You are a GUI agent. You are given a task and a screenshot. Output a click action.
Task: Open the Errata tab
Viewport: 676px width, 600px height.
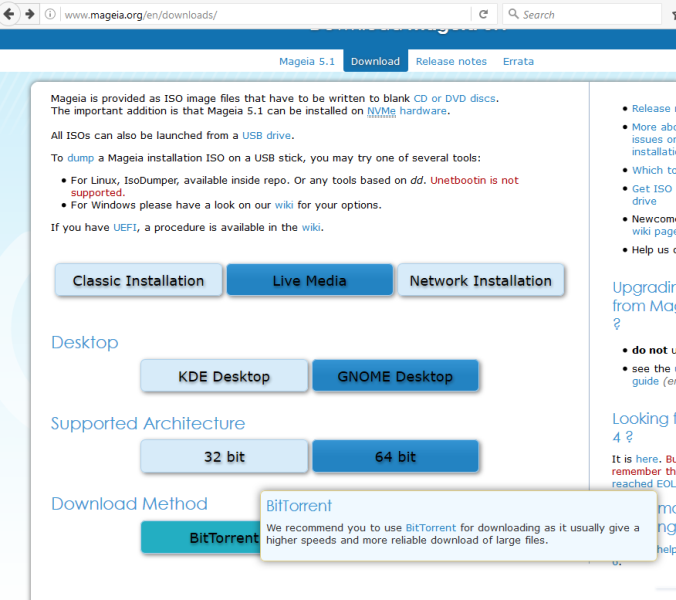pyautogui.click(x=518, y=61)
